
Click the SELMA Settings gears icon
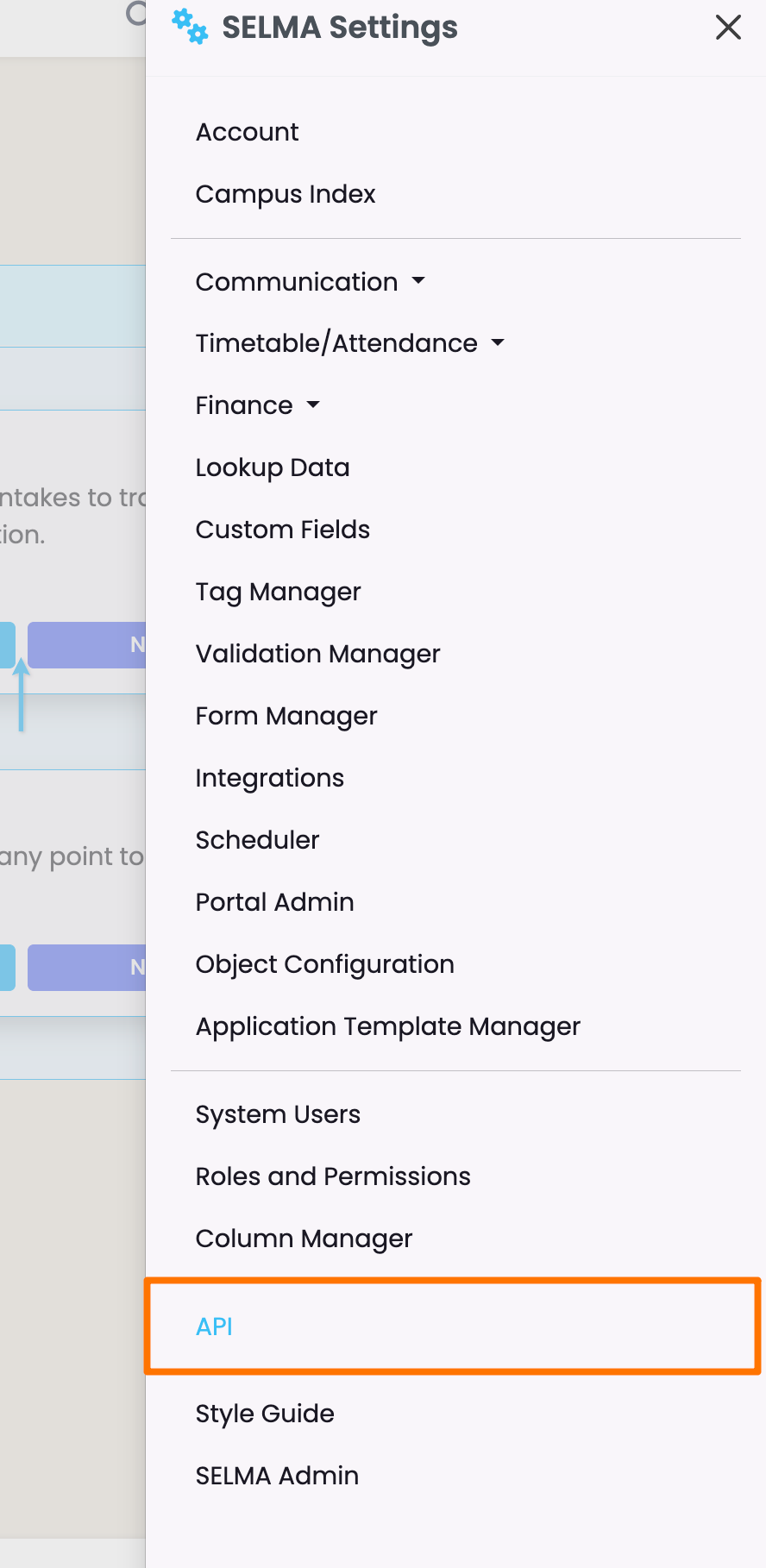pos(189,27)
